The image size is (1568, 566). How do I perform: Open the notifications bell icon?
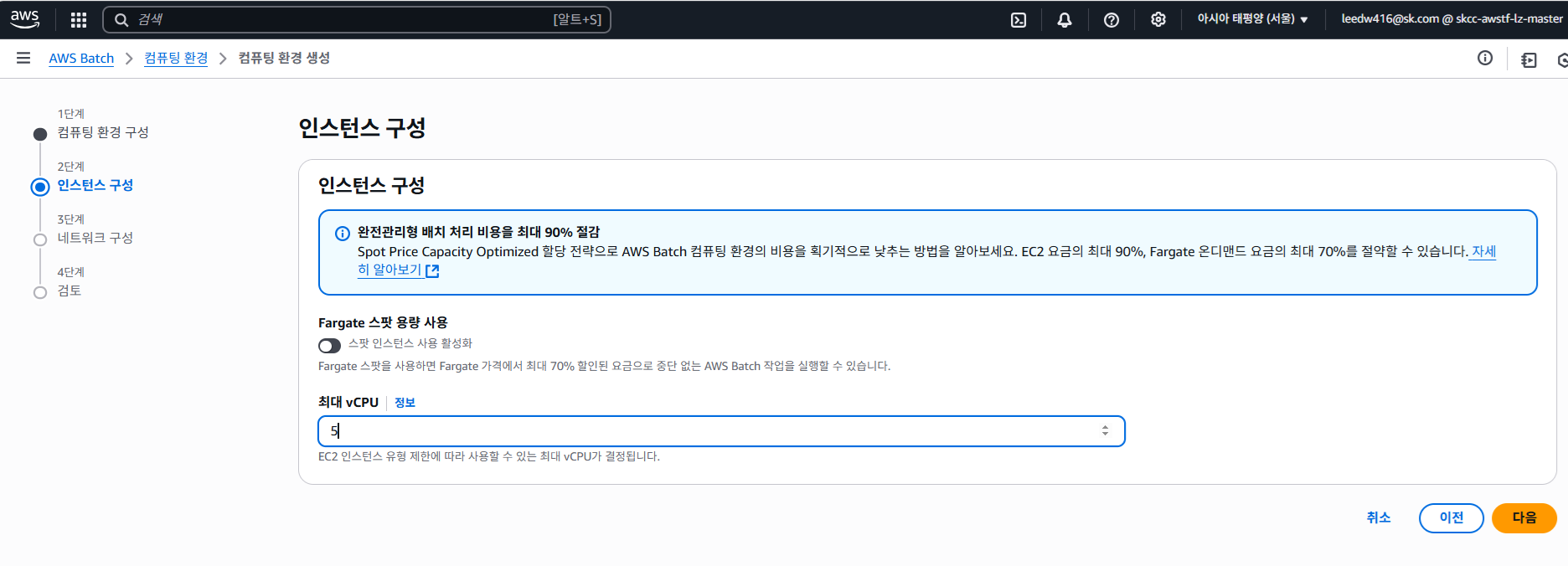(1065, 20)
